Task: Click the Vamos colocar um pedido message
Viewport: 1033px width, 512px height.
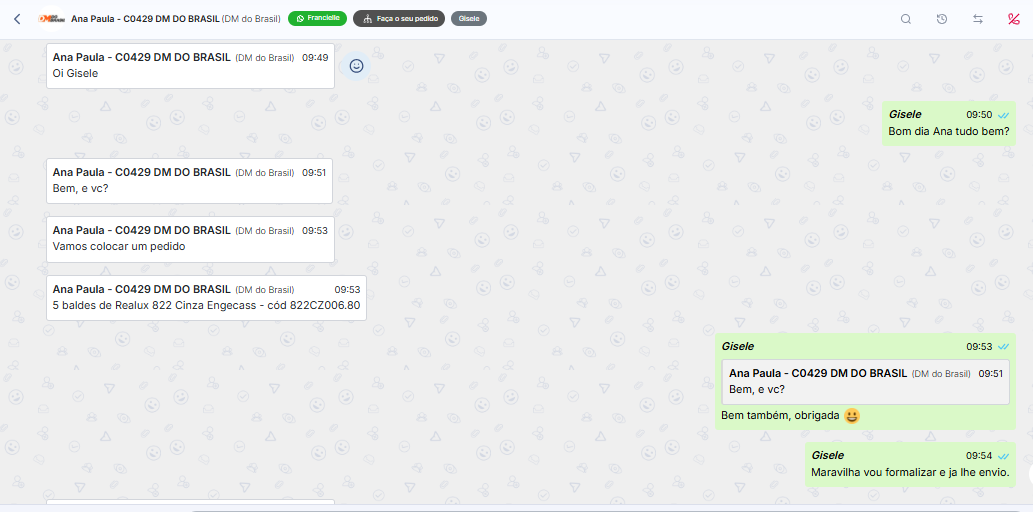Action: click(190, 239)
